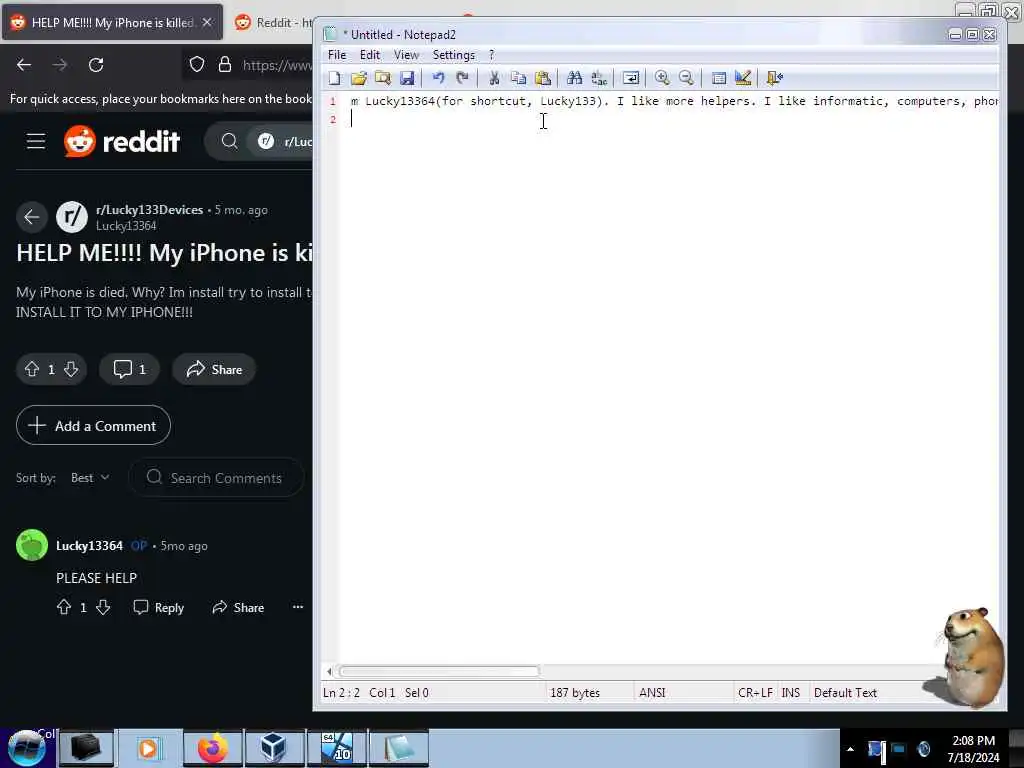Share the iPhone post

pyautogui.click(x=214, y=369)
